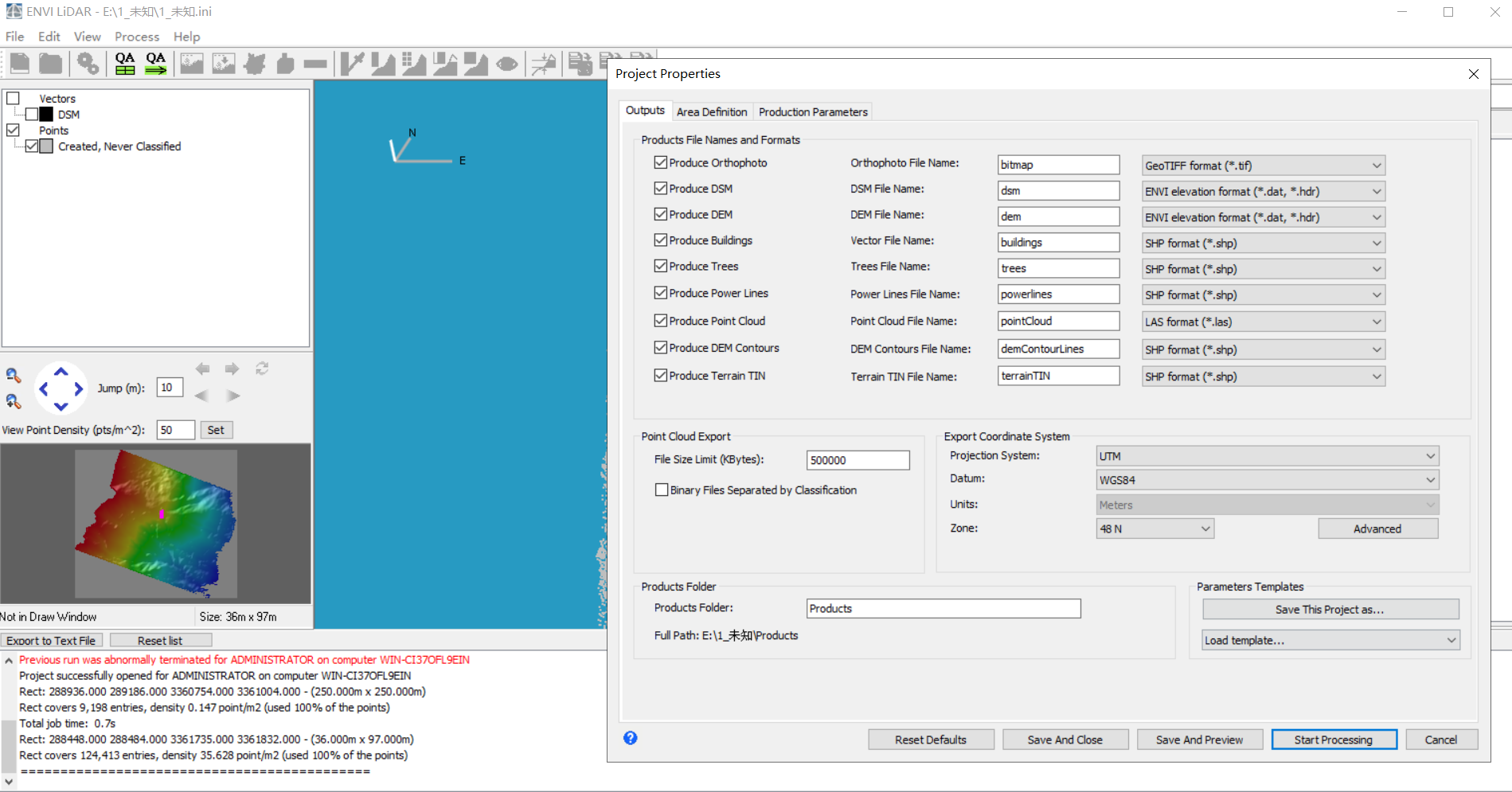Uncheck Produce Point Cloud

pos(661,321)
